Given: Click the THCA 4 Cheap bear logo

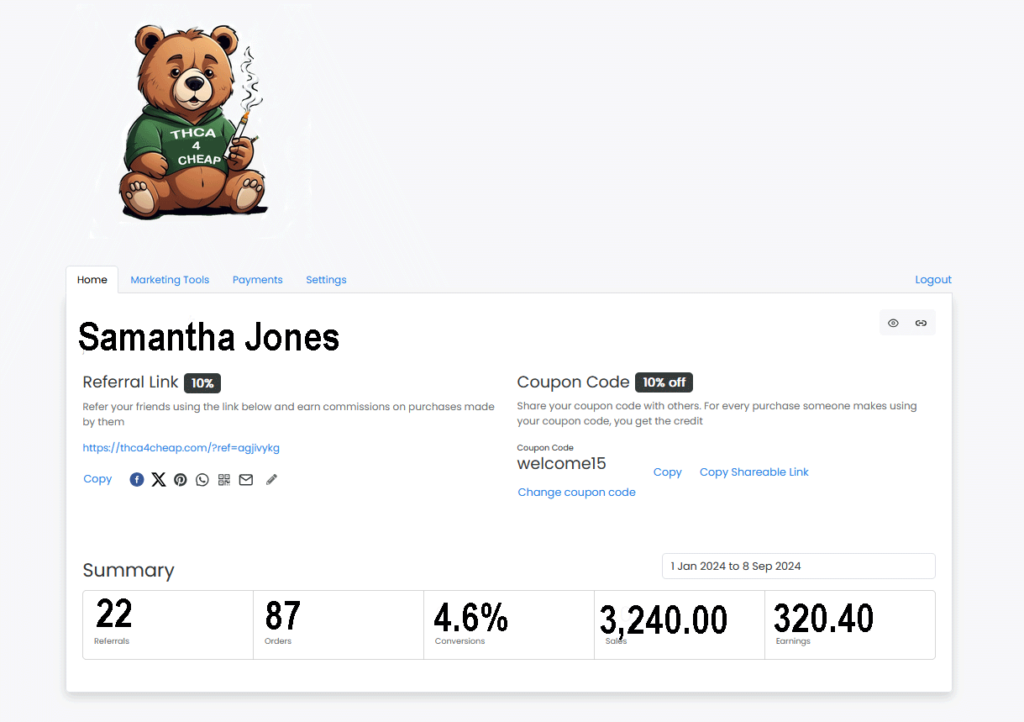Looking at the screenshot, I should coord(192,121).
